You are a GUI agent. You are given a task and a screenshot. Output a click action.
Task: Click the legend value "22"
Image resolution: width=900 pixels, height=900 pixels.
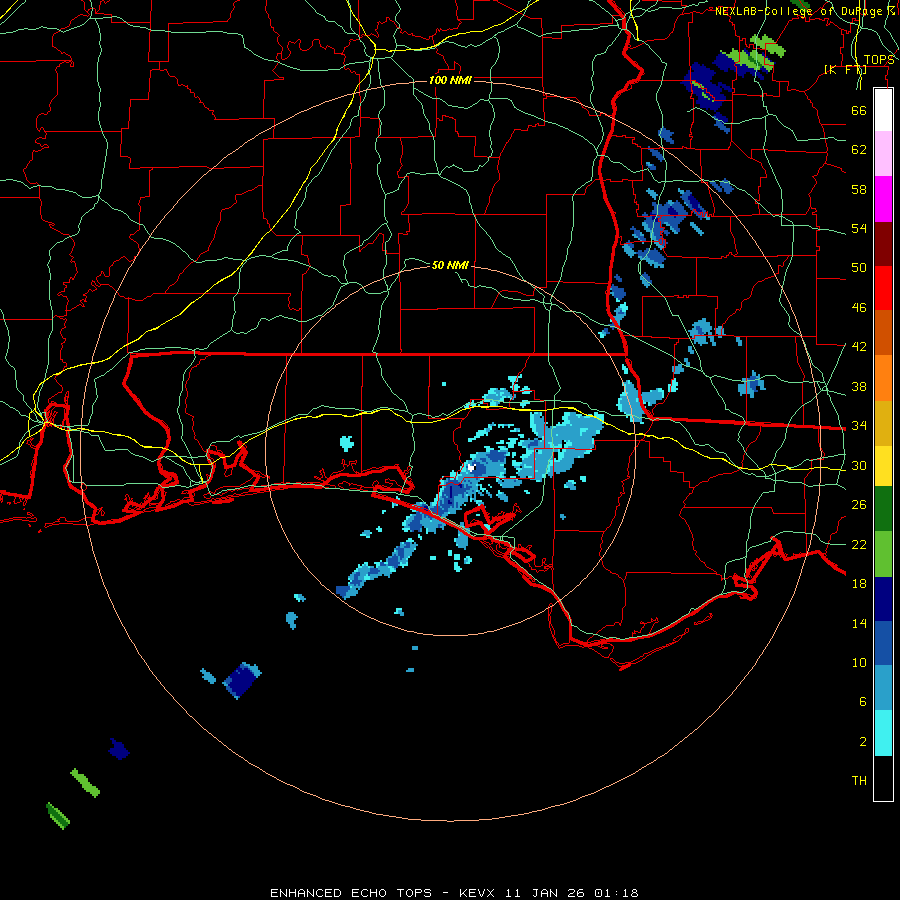coord(859,545)
